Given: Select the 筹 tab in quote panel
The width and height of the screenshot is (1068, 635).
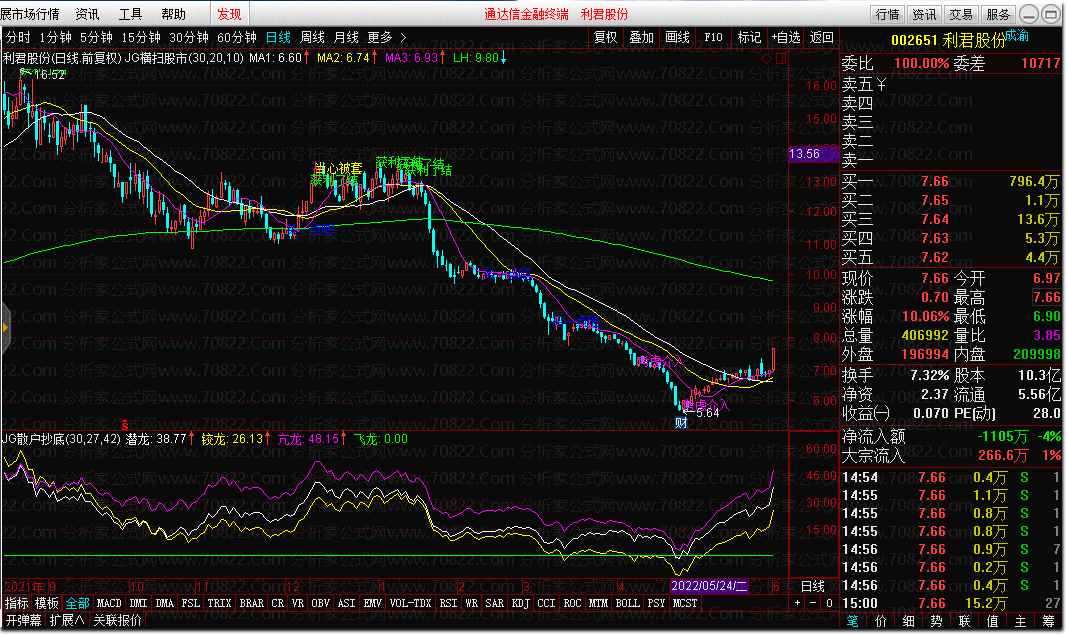Looking at the screenshot, I should (1048, 621).
